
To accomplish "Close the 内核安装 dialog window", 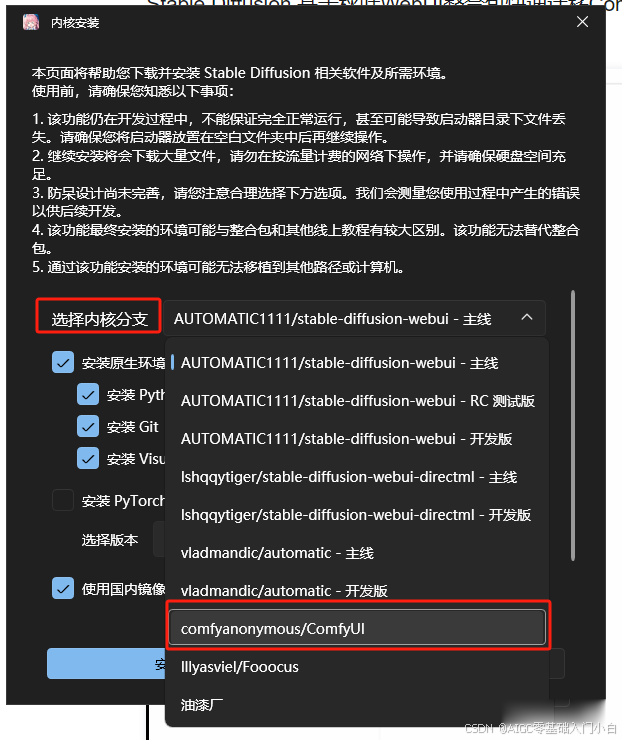I will 582,22.
